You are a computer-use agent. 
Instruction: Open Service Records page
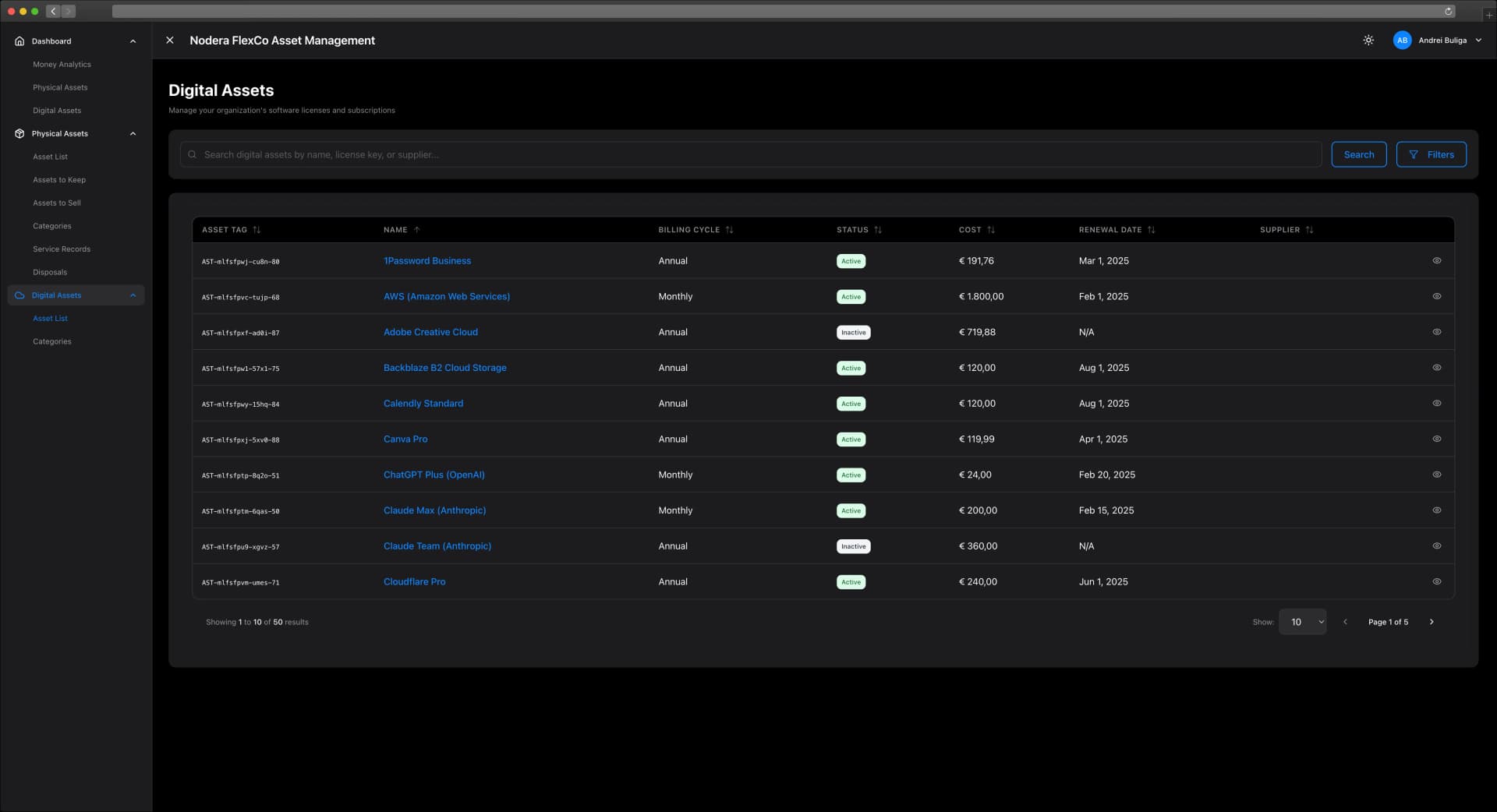point(62,249)
